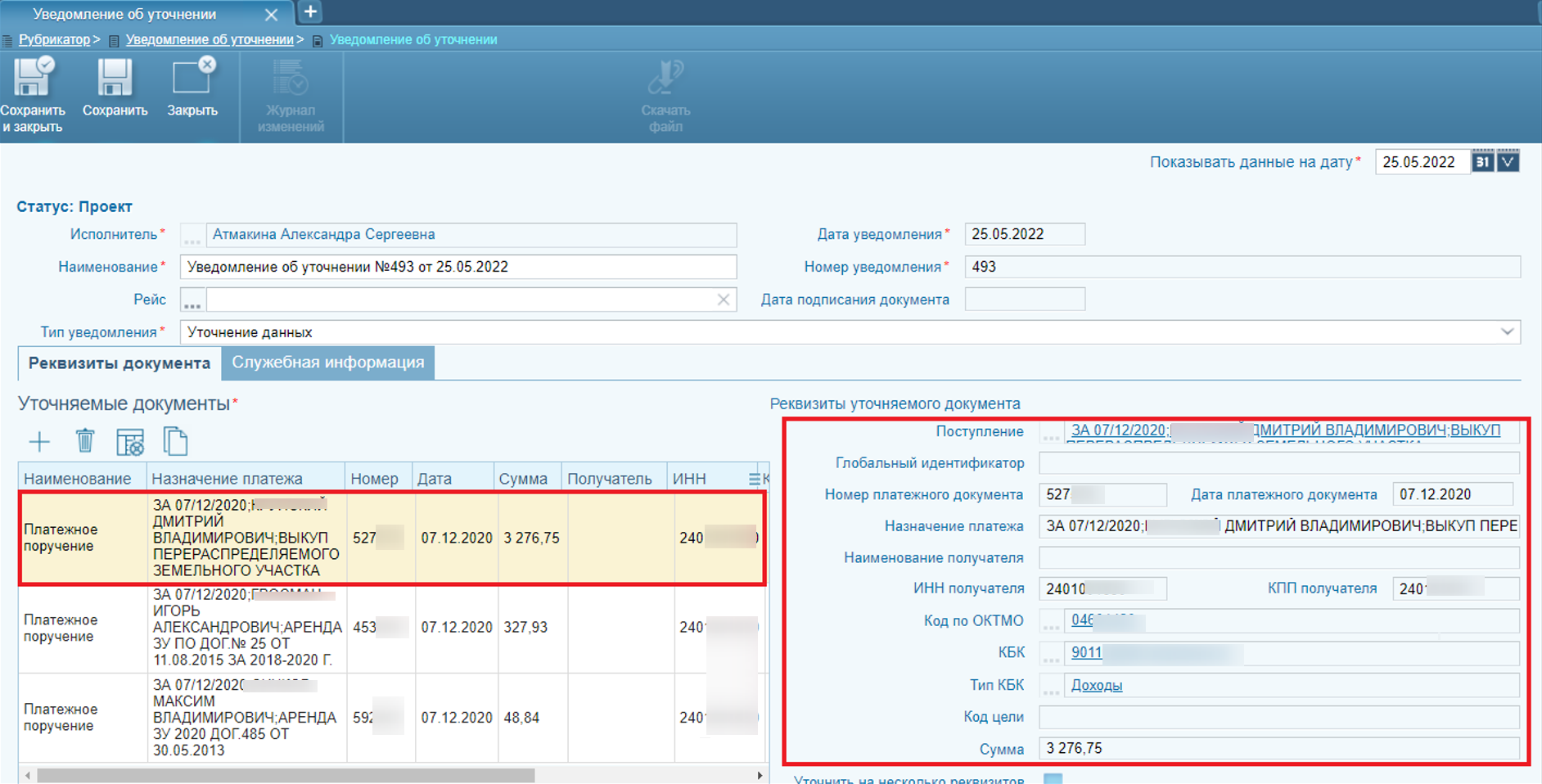
Task: Click the Доходы link in Тип КБК
Action: pos(1097,686)
